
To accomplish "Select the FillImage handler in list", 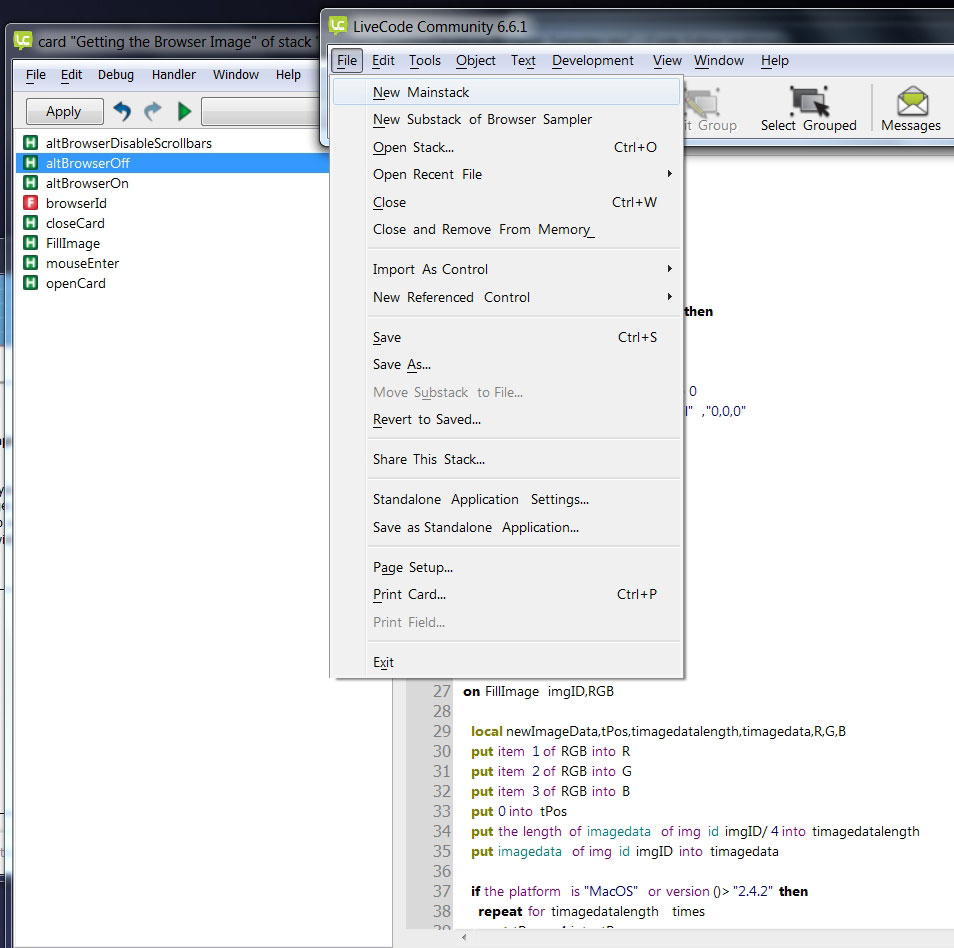I will coord(73,243).
